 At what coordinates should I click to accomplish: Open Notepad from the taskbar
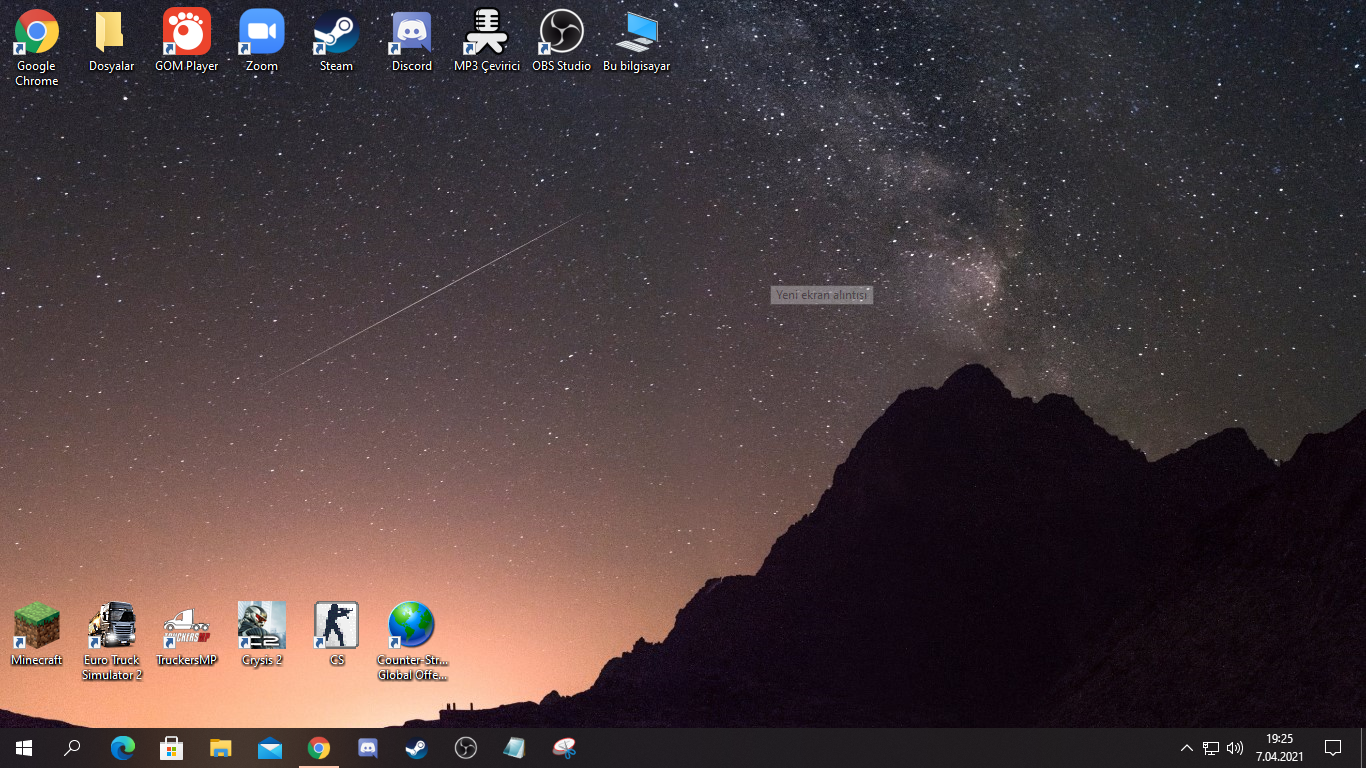[x=514, y=748]
